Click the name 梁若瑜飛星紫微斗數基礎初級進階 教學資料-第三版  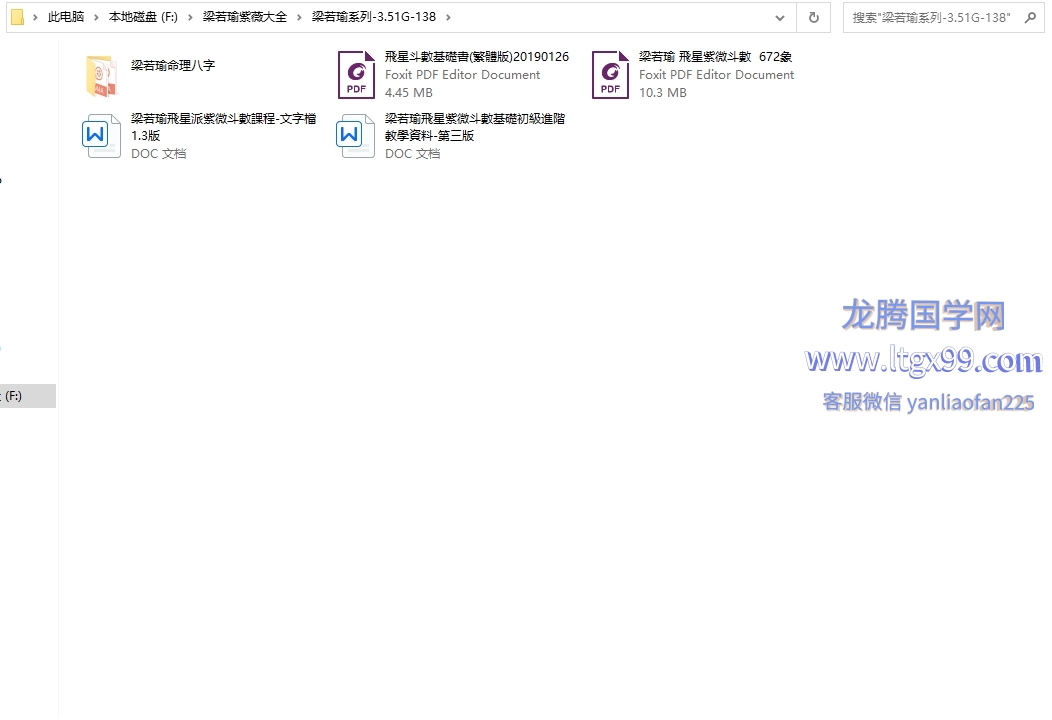click(x=475, y=127)
